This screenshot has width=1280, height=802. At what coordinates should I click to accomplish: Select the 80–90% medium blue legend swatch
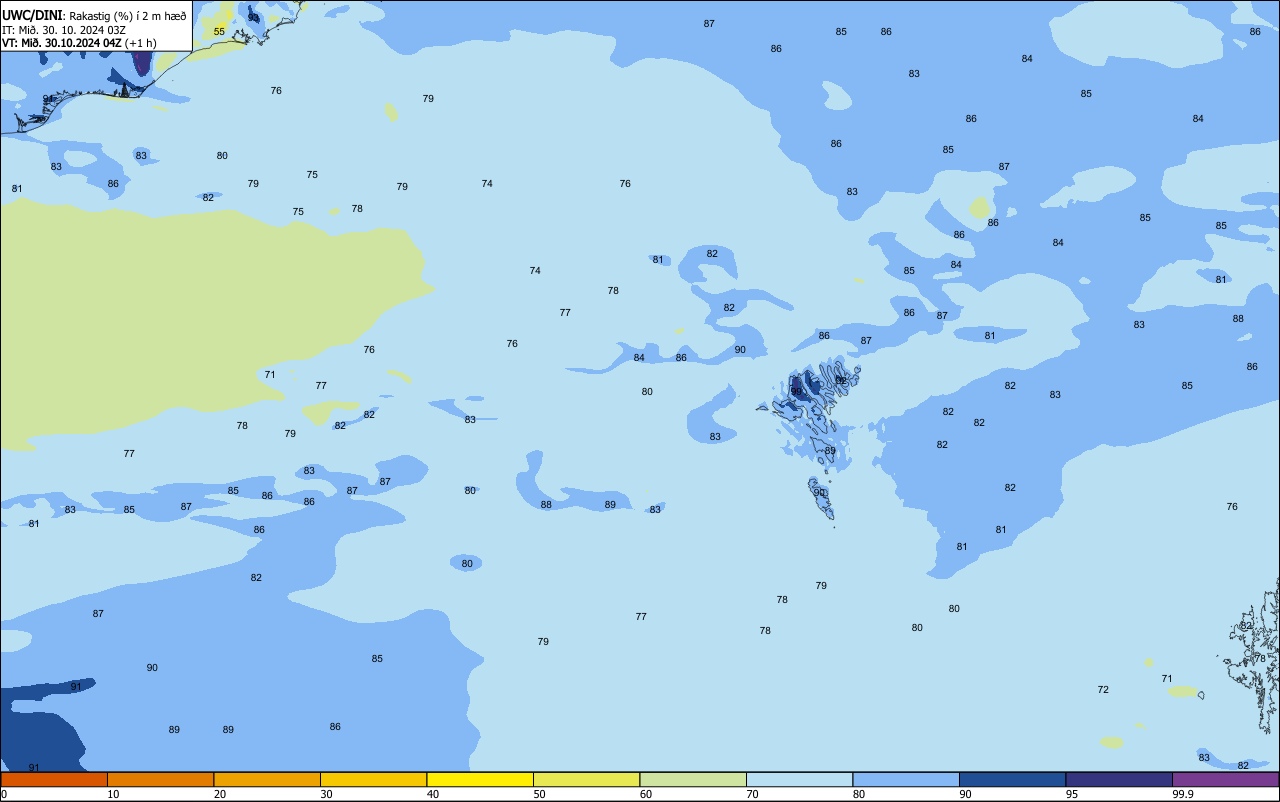tap(906, 779)
